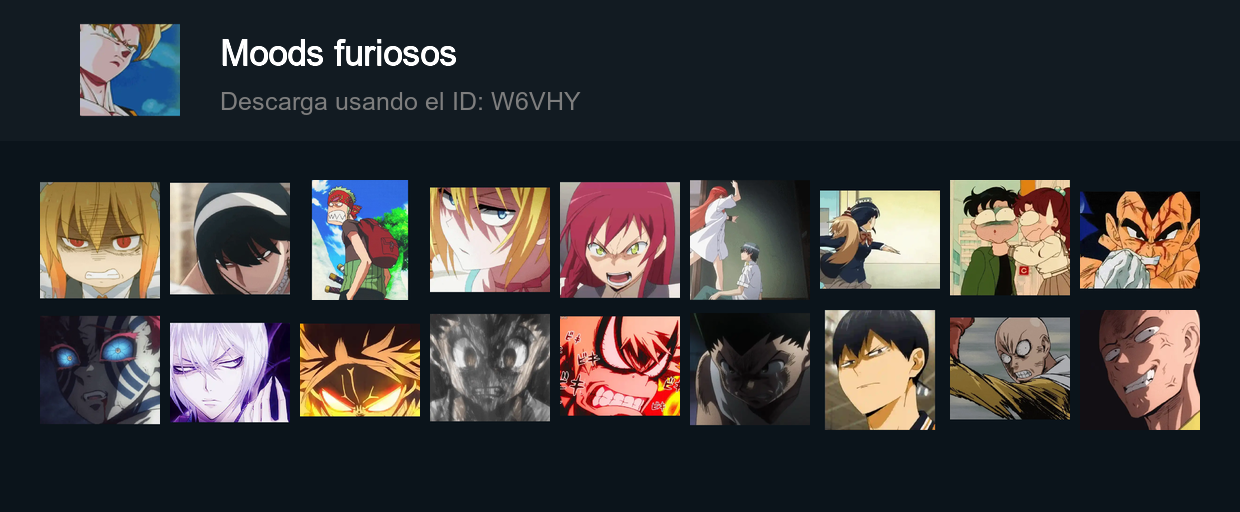1240x512 pixels.
Task: Click the Moods furiosos title
Action: 338,53
